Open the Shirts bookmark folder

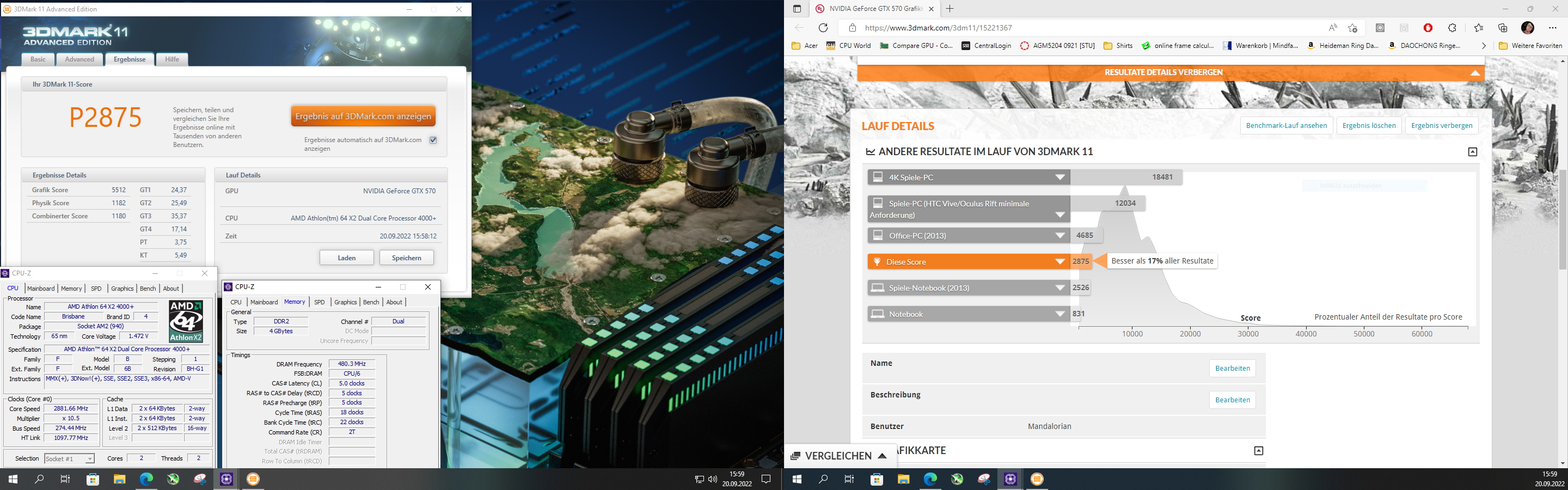click(x=1118, y=46)
